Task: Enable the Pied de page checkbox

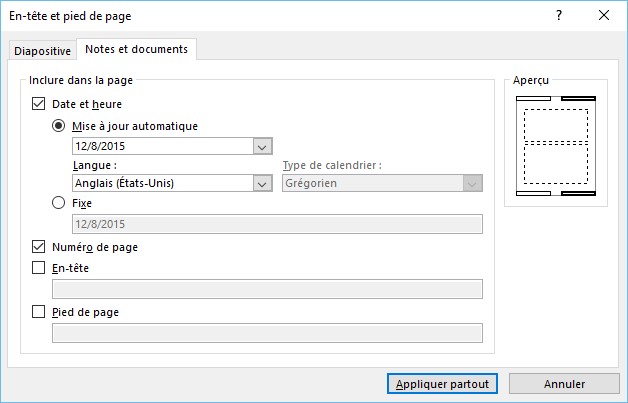Action: [39, 312]
